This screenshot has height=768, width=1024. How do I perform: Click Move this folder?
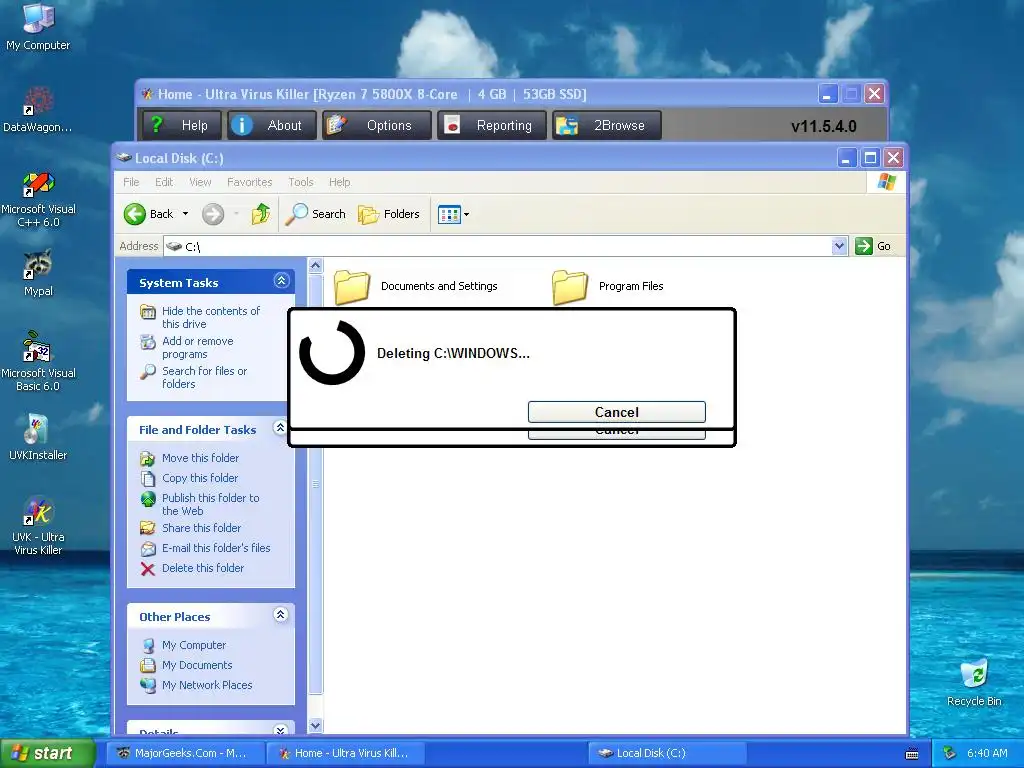[x=200, y=458]
